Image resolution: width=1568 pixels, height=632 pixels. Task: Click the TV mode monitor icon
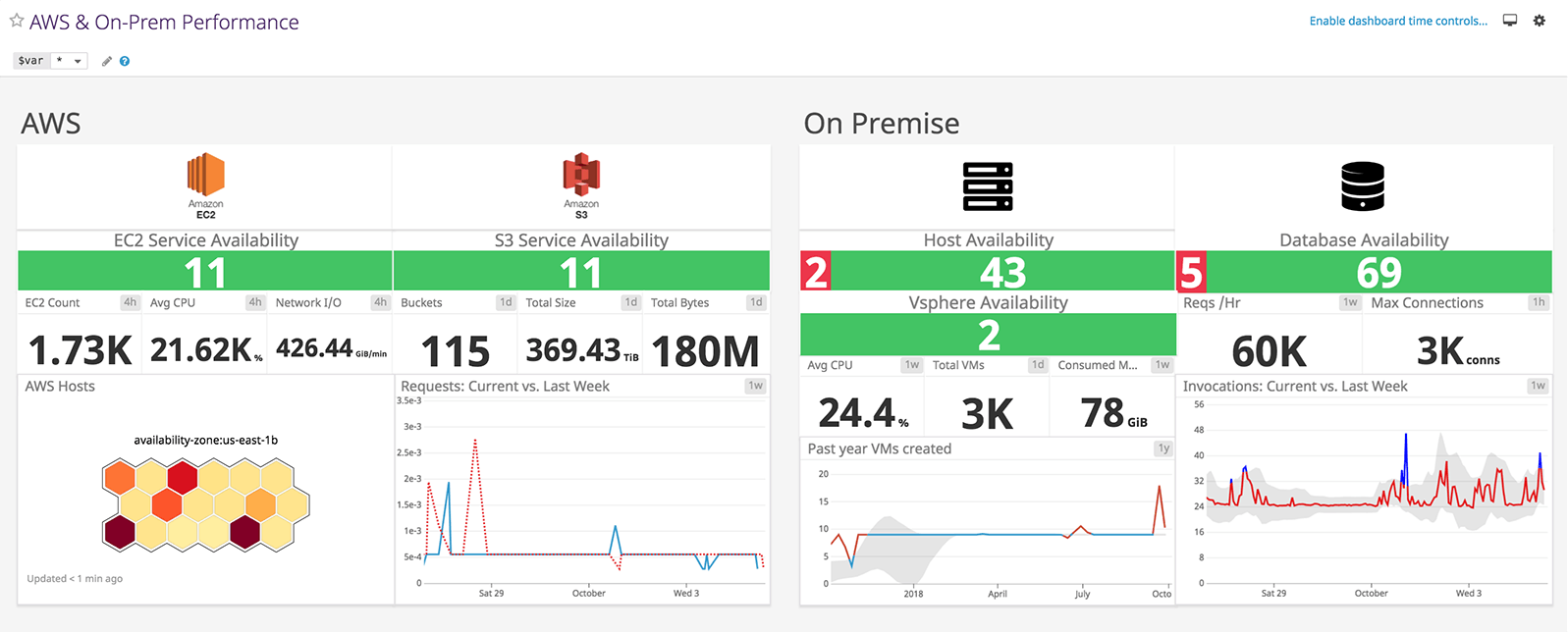(1510, 21)
